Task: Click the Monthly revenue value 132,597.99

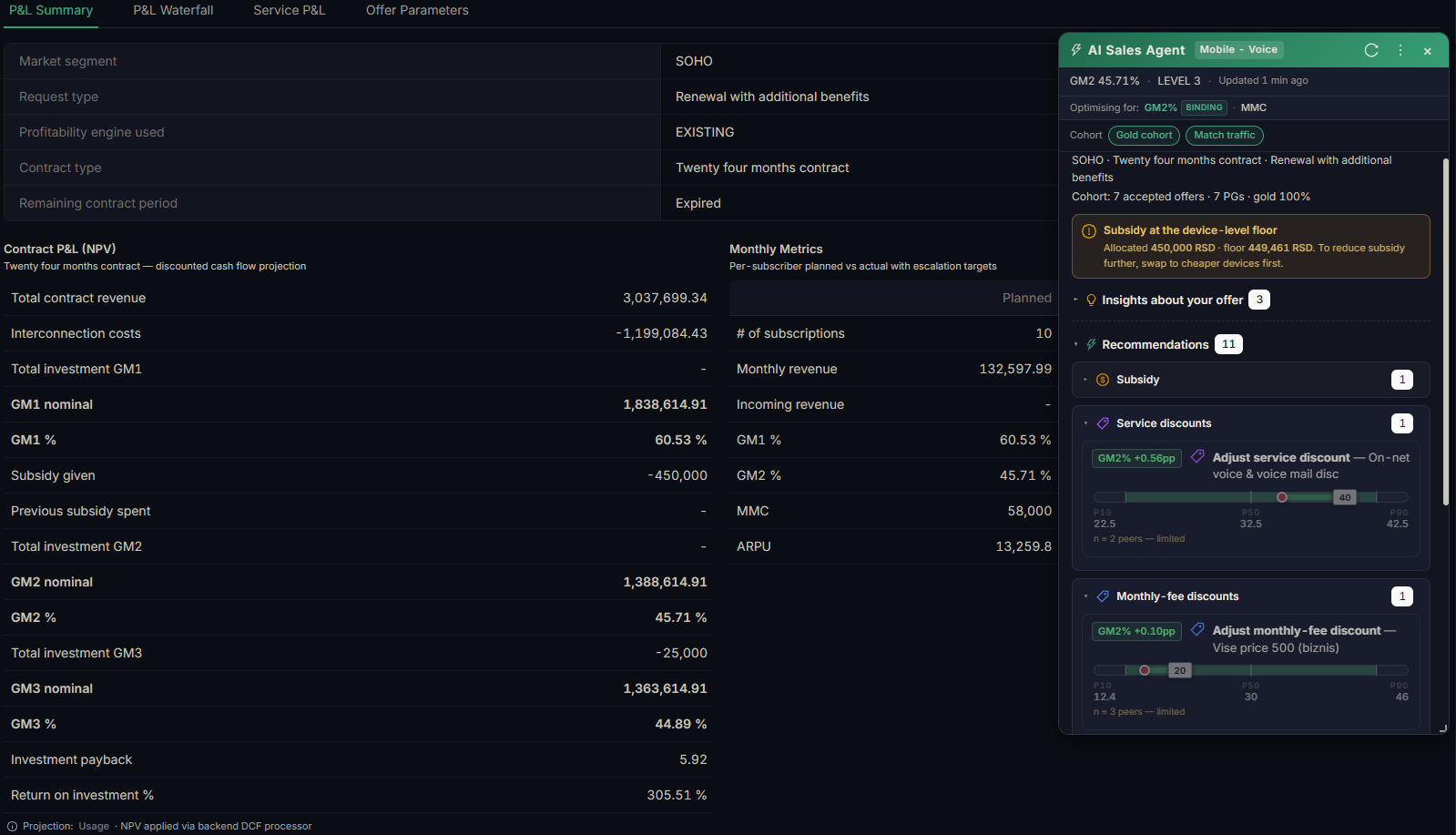Action: pyautogui.click(x=1015, y=369)
